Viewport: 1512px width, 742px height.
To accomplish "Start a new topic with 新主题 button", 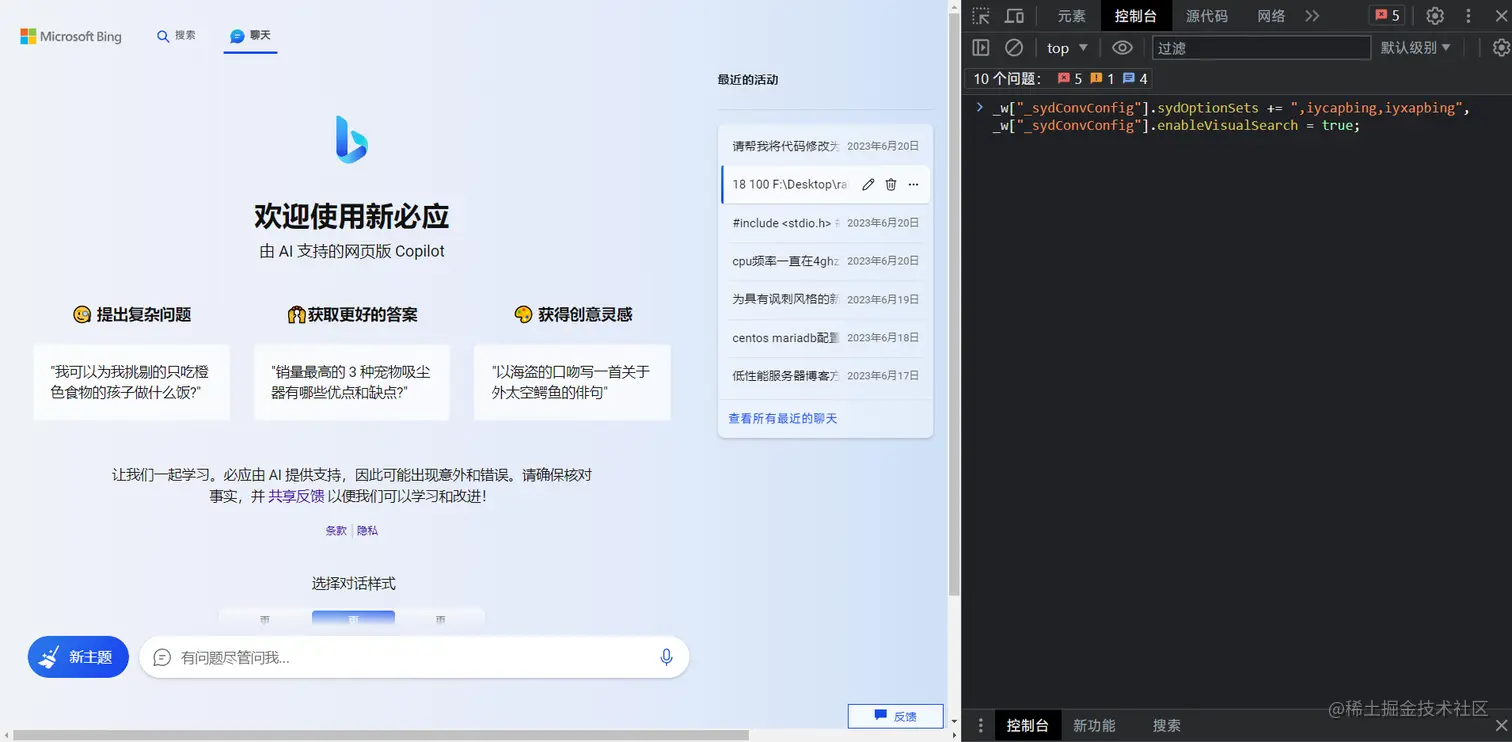I will [78, 657].
